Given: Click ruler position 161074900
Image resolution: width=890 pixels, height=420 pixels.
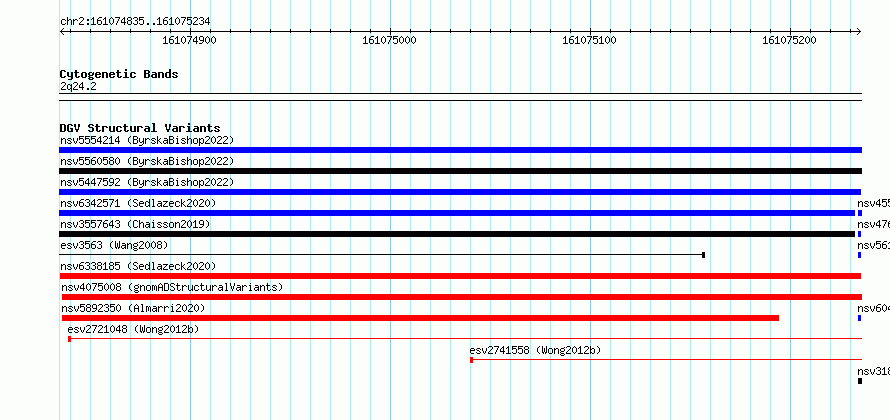Looking at the screenshot, I should (190, 40).
